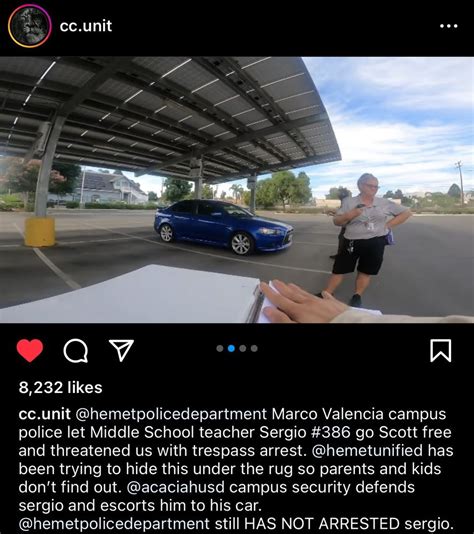Viewport: 474px width, 534px height.
Task: Open cc.unit username in post header
Action: (x=86, y=26)
